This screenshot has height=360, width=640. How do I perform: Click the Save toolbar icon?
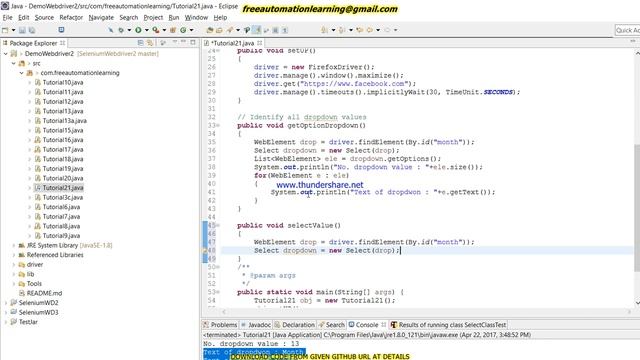point(22,30)
